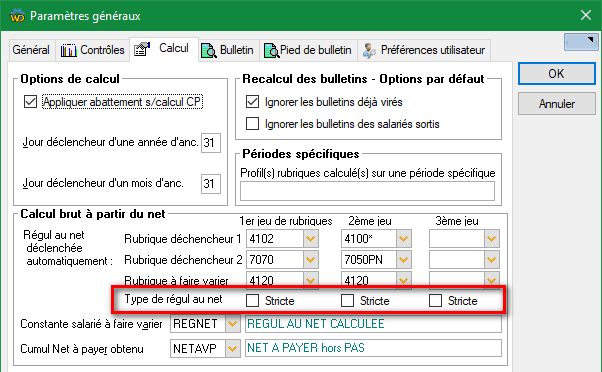The height and width of the screenshot is (372, 602).
Task: Open dropdown of Rubrique déclencheur 1 value 4102
Action: coord(311,239)
